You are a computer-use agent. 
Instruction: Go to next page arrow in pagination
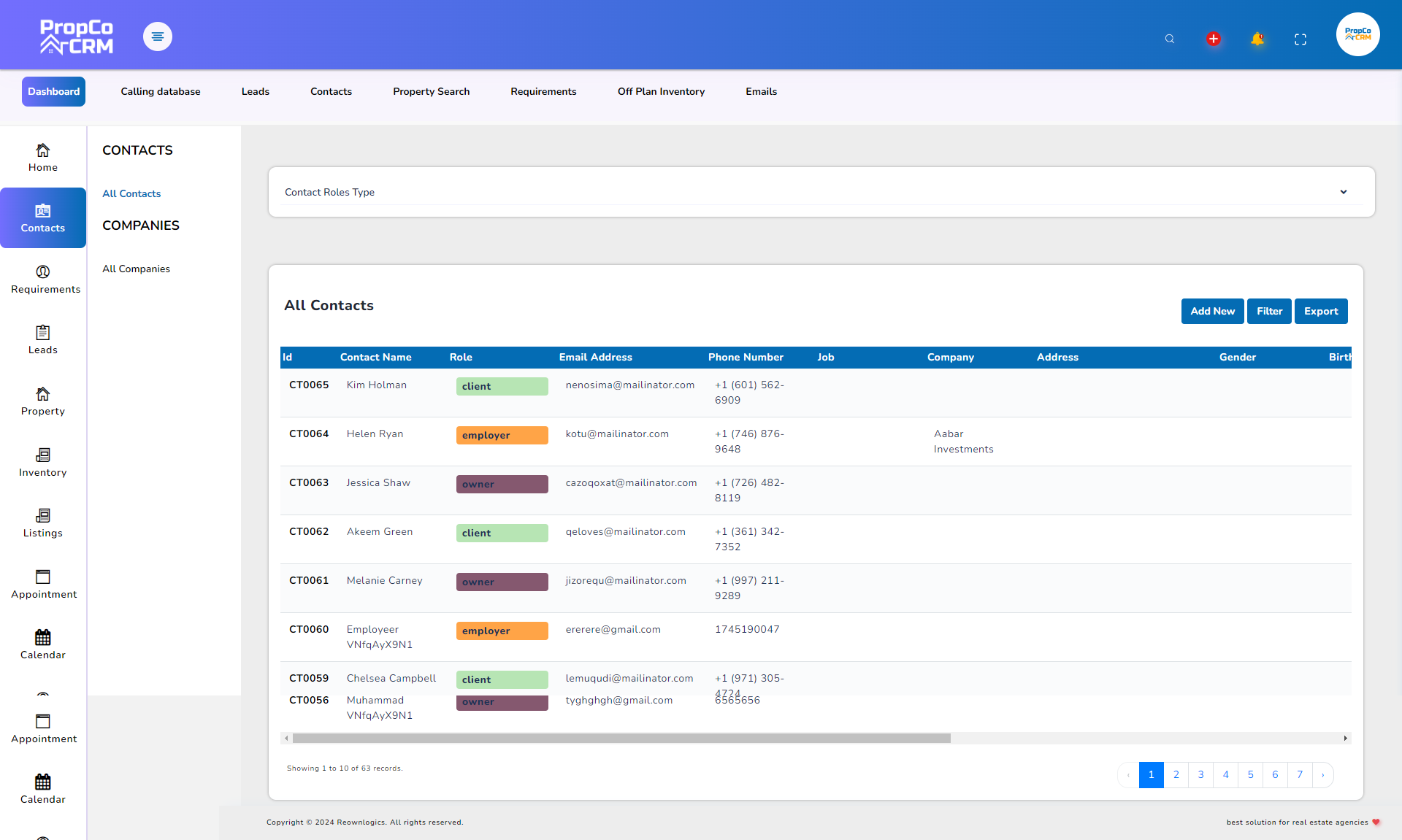tap(1322, 775)
